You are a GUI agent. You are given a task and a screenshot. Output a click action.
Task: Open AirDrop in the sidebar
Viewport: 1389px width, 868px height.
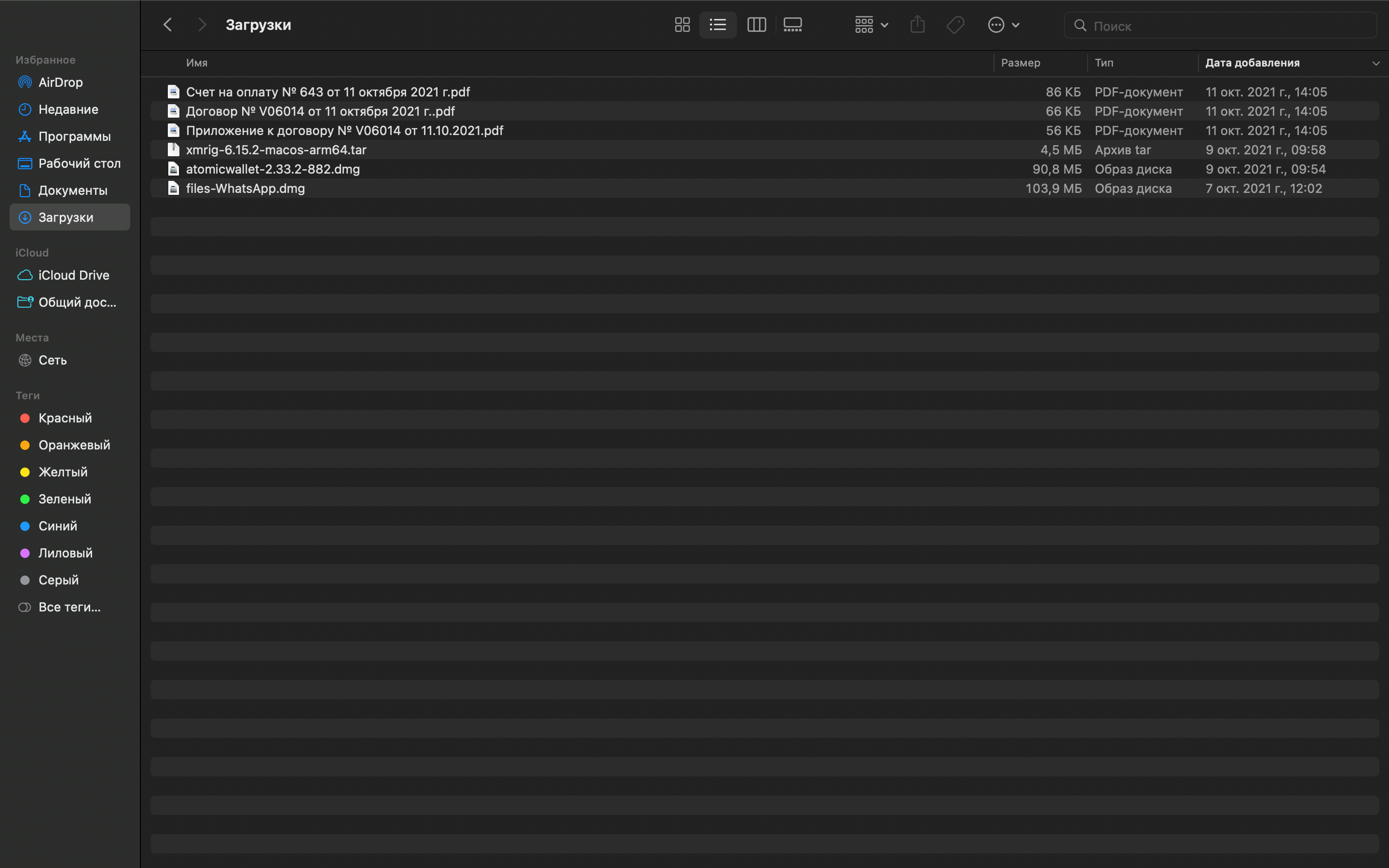click(x=60, y=82)
